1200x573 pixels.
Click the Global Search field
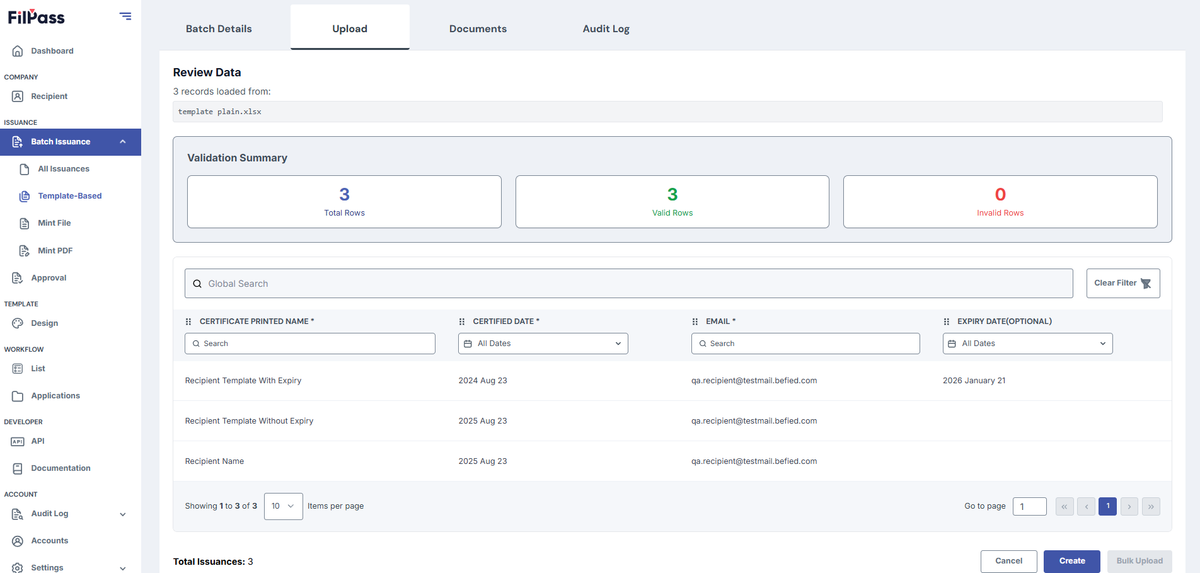pyautogui.click(x=631, y=283)
